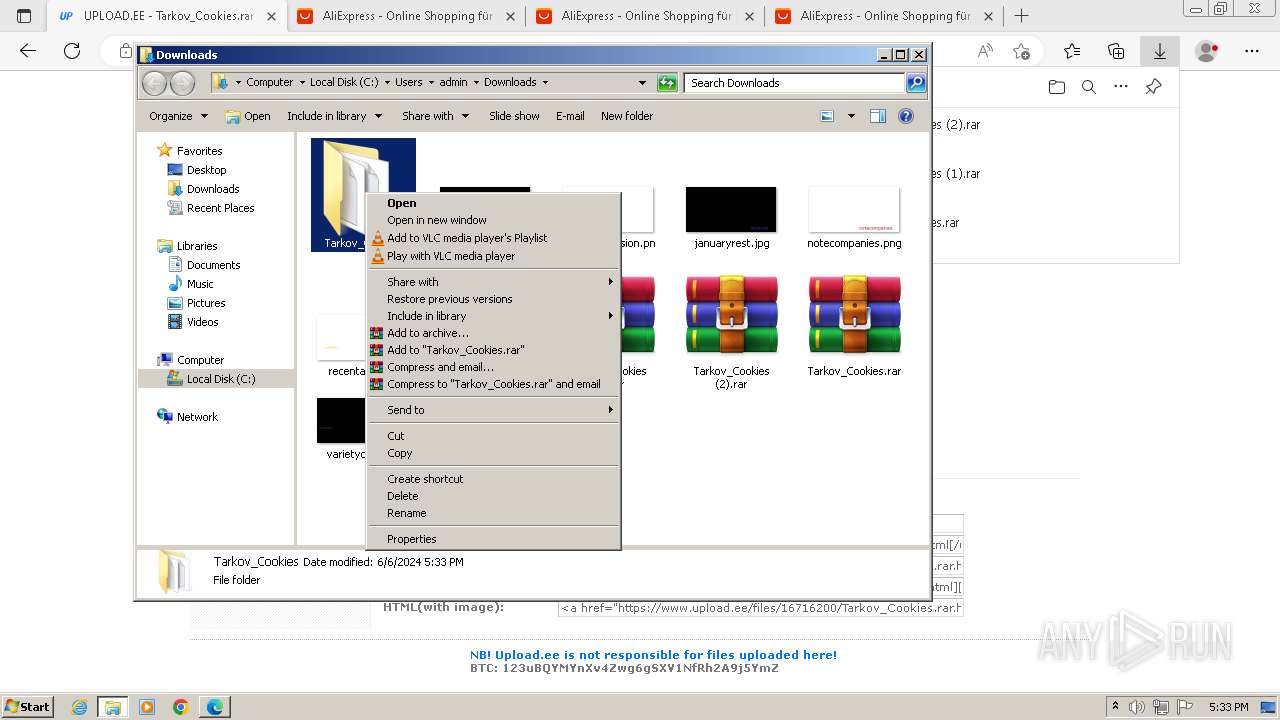Click the Open toolbar button in Explorer

coord(248,116)
